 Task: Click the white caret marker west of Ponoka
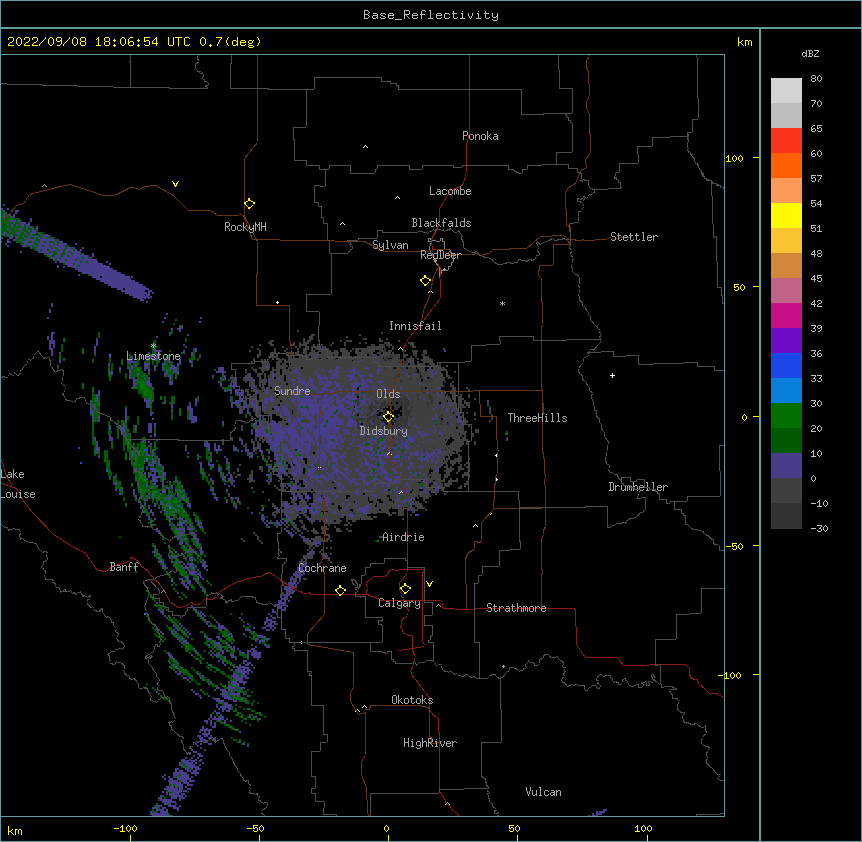(x=365, y=147)
